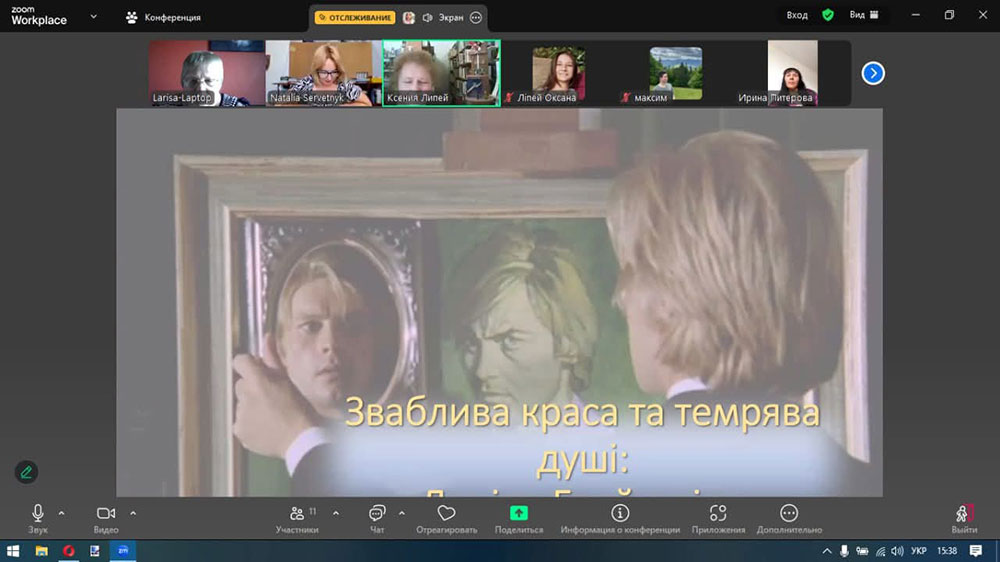Select максим participant thumbnail
This screenshot has height=562, width=1000.
(675, 73)
